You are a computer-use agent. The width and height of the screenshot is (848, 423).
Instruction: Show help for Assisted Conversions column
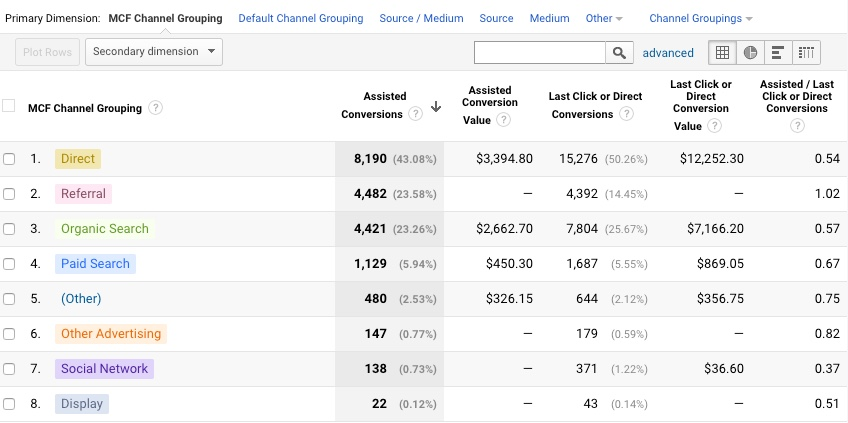pos(415,115)
